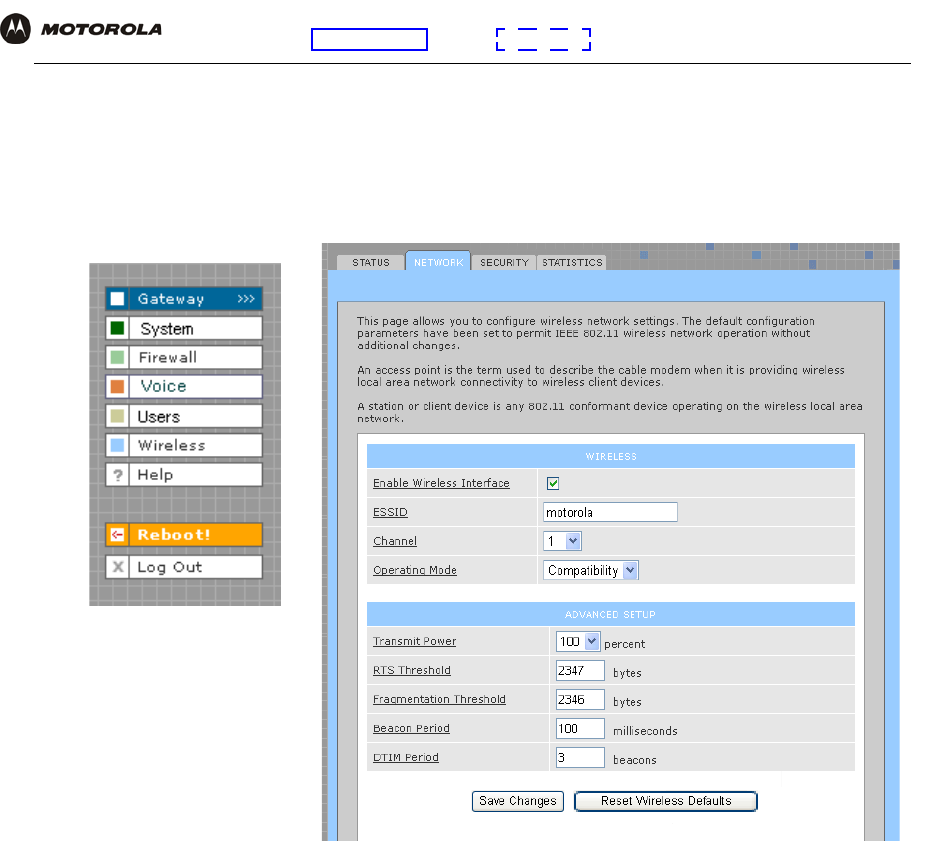Open the Wireless menu item
The width and height of the screenshot is (940, 841).
tap(184, 445)
